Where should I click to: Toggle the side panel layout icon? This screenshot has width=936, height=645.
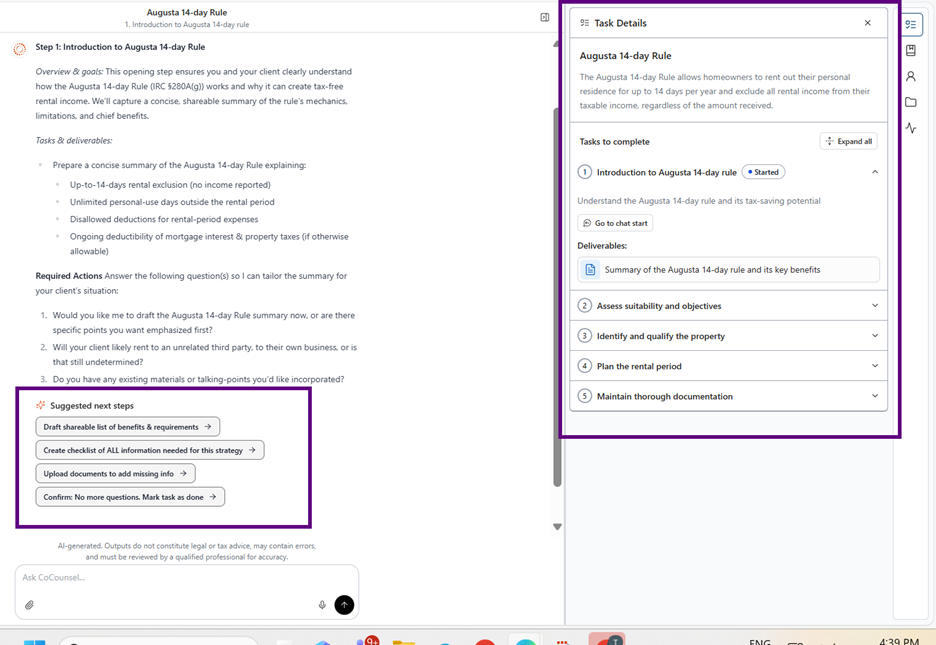(544, 17)
